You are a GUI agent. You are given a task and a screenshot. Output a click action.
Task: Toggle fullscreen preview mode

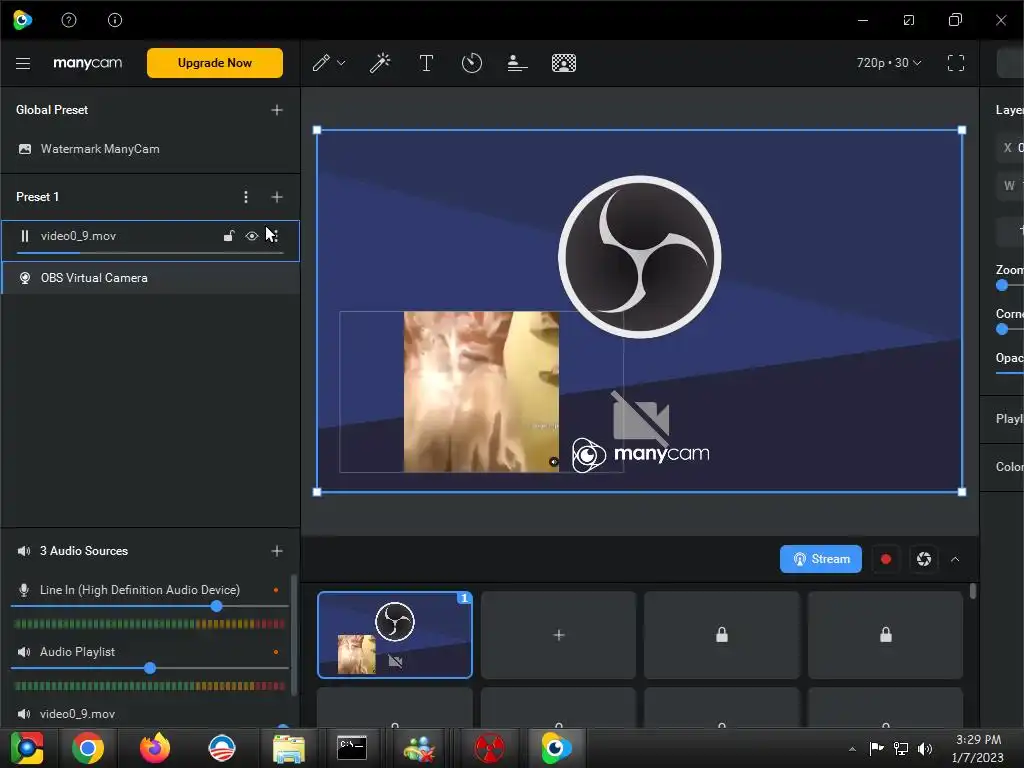955,63
